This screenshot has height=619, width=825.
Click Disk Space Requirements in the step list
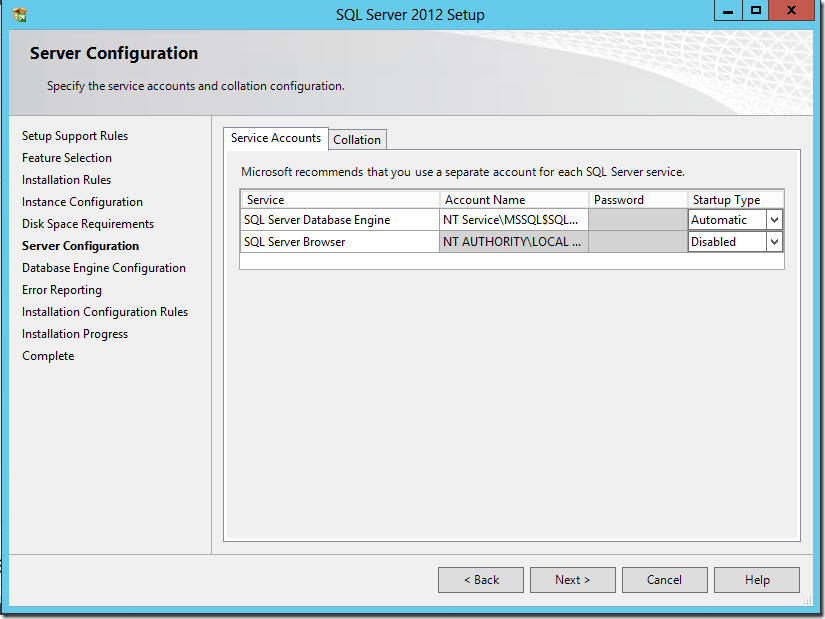(x=88, y=224)
